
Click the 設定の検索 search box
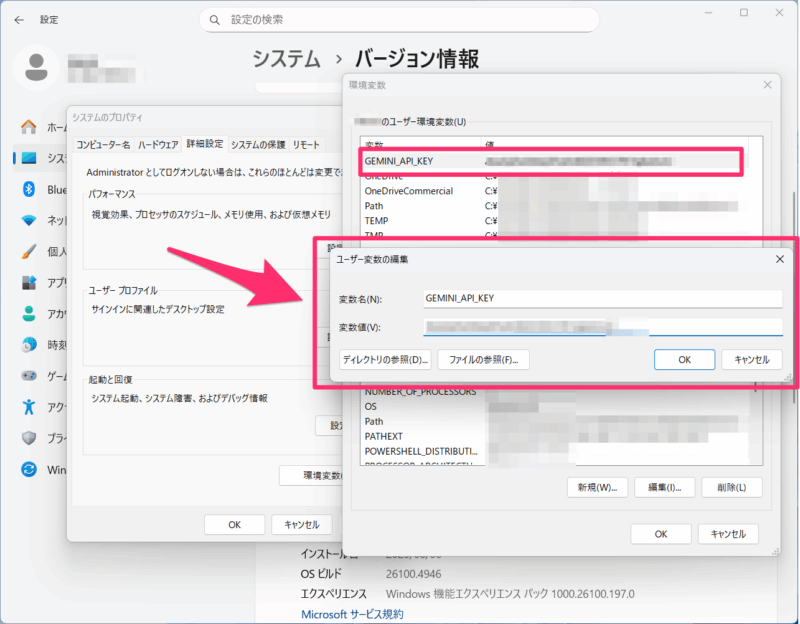[399, 20]
